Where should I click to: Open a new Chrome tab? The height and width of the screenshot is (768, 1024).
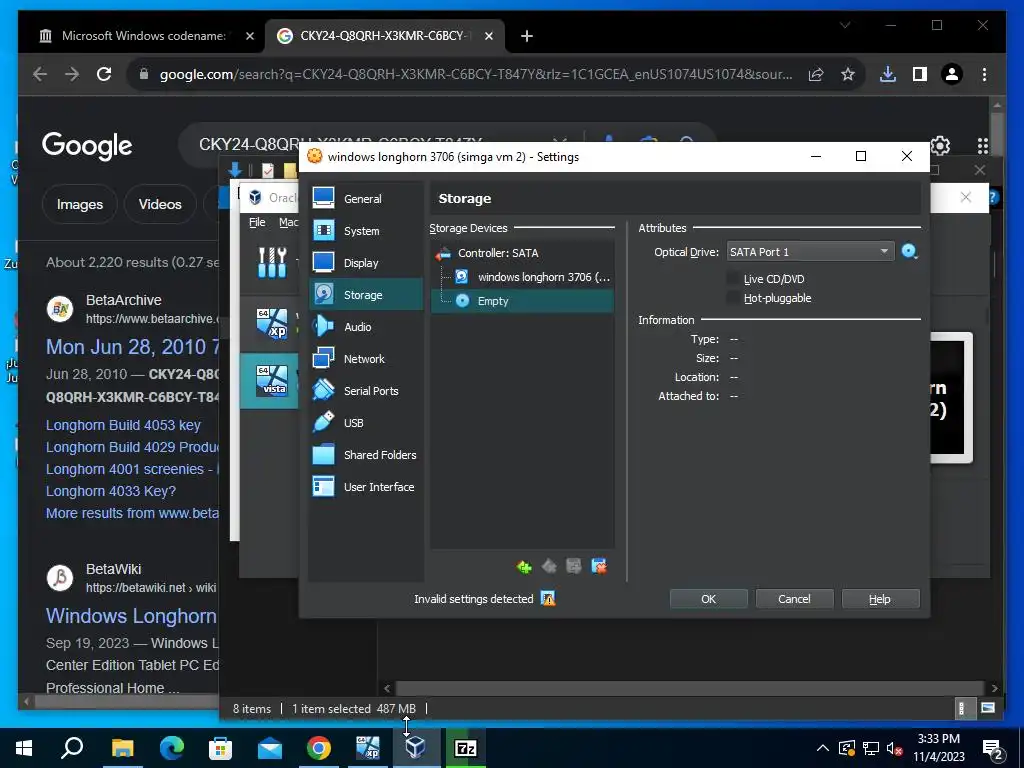click(x=527, y=36)
